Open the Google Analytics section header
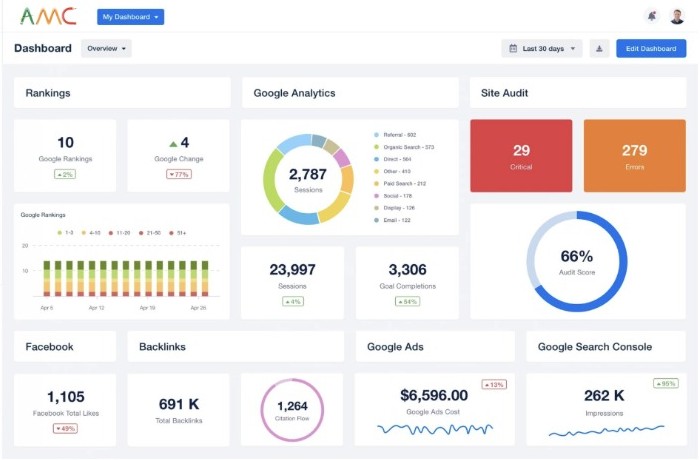700x460 pixels. click(350, 93)
